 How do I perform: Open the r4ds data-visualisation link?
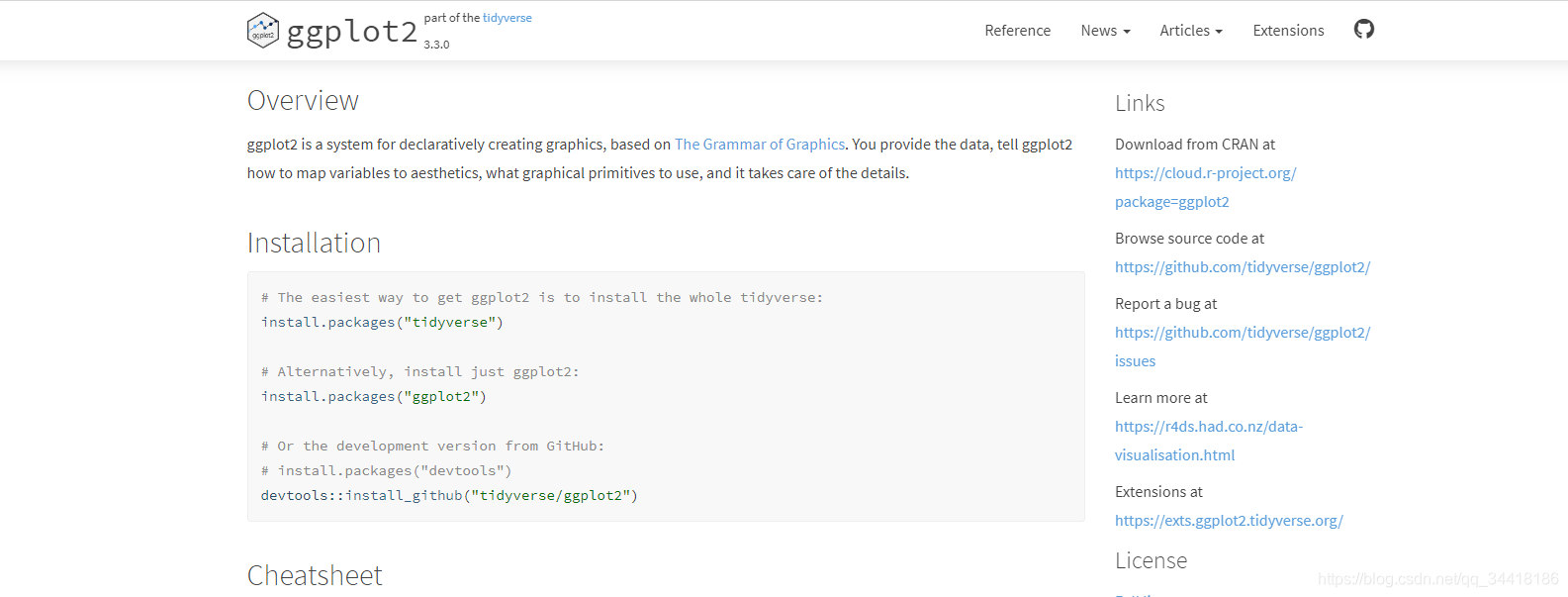(x=1209, y=441)
